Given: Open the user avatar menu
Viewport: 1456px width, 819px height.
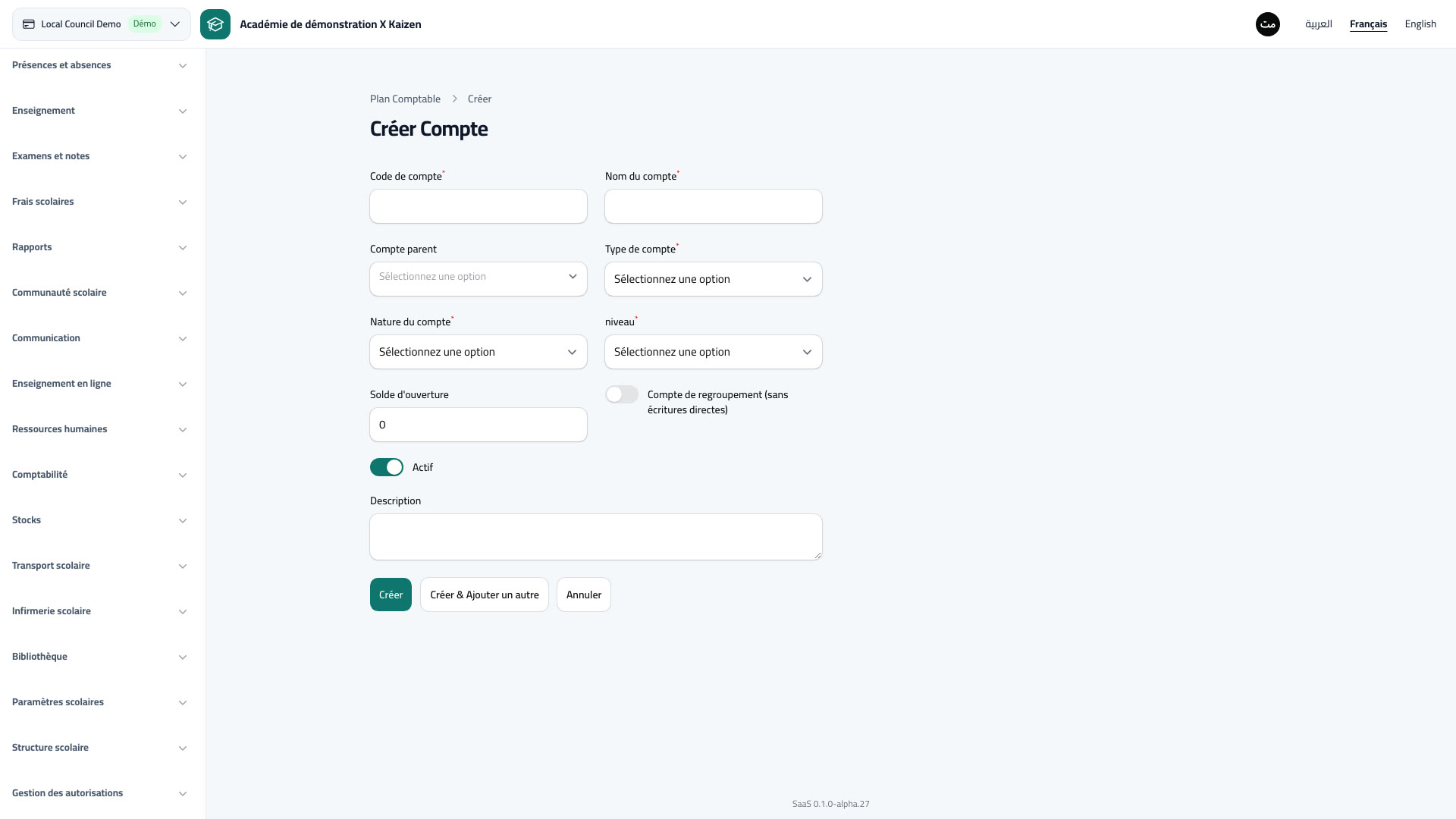Looking at the screenshot, I should click(x=1268, y=24).
